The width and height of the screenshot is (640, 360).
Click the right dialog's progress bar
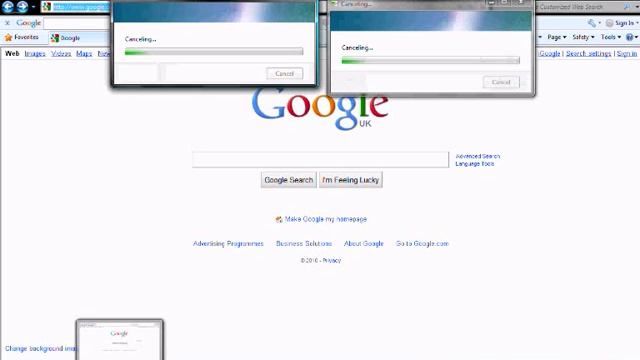[431, 60]
